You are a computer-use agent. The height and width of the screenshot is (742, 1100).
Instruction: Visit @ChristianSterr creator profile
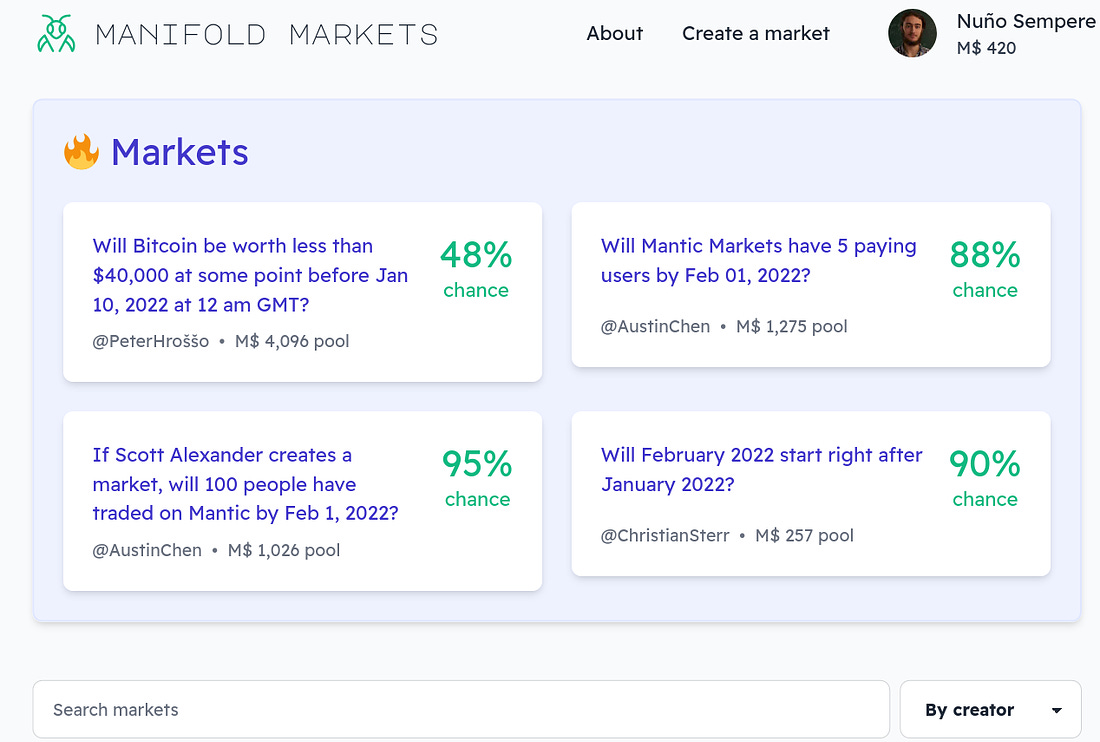pyautogui.click(x=665, y=536)
